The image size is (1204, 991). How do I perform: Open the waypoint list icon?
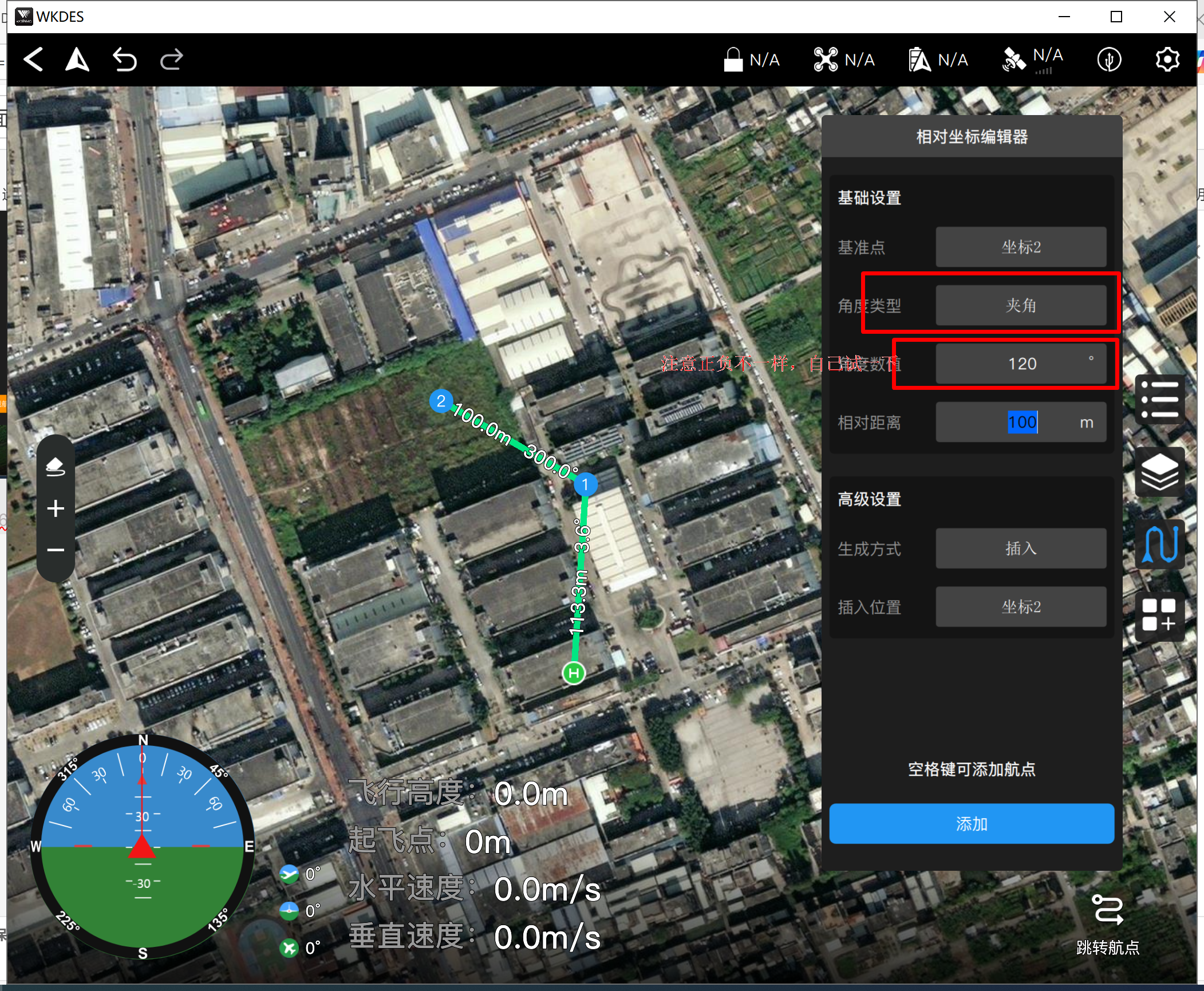[1159, 400]
